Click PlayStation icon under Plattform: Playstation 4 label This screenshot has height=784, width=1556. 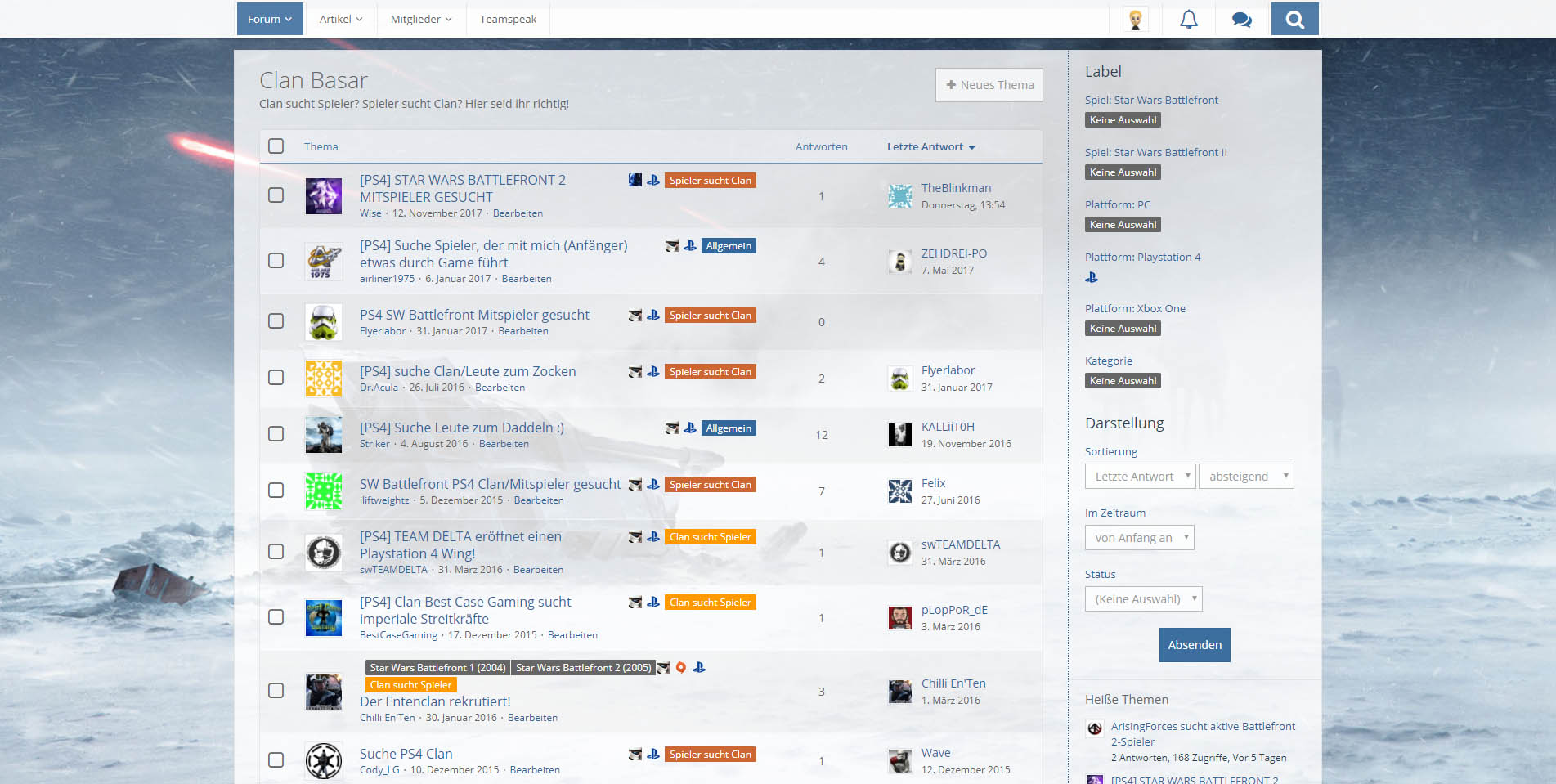click(x=1092, y=277)
